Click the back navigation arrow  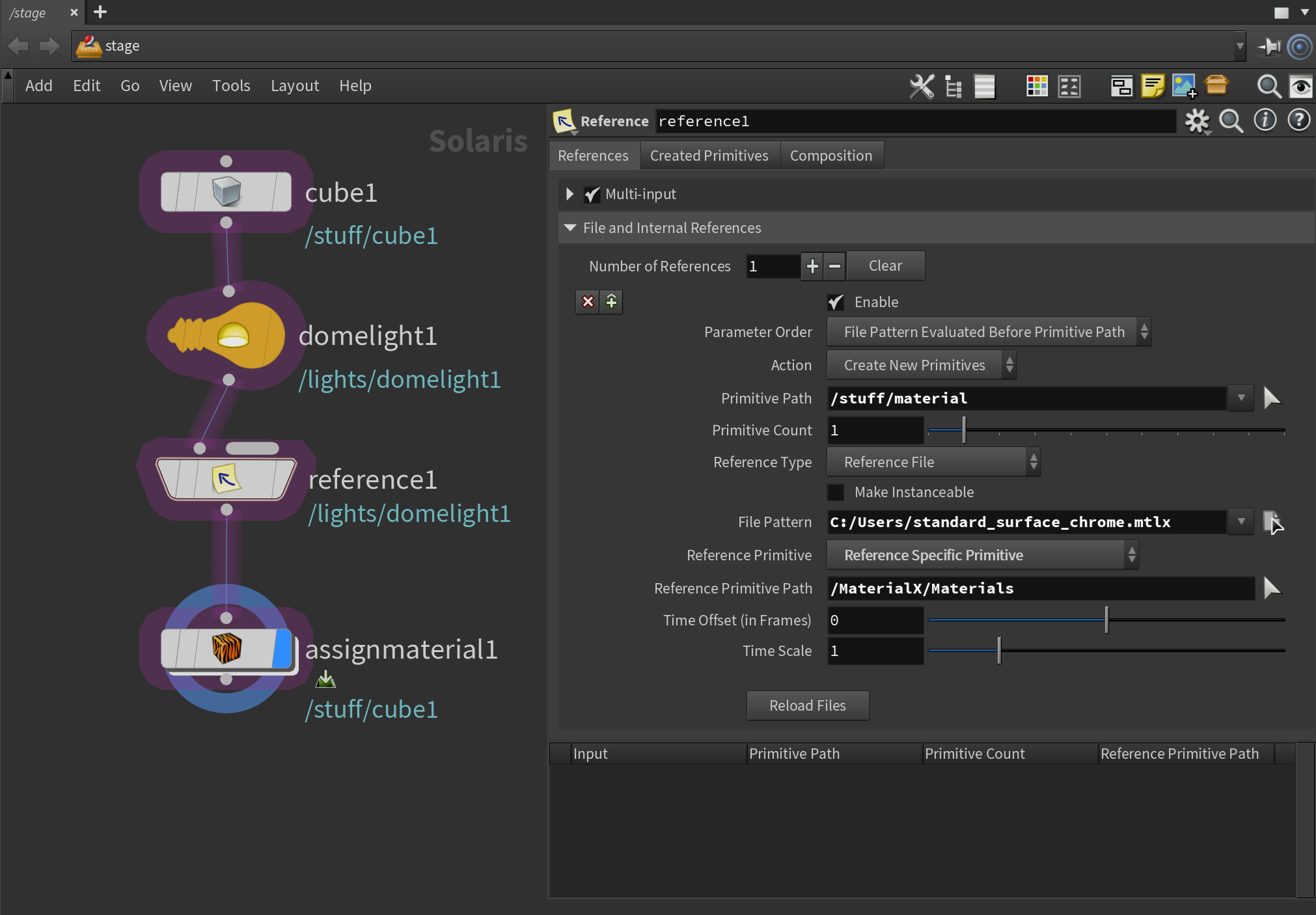18,46
